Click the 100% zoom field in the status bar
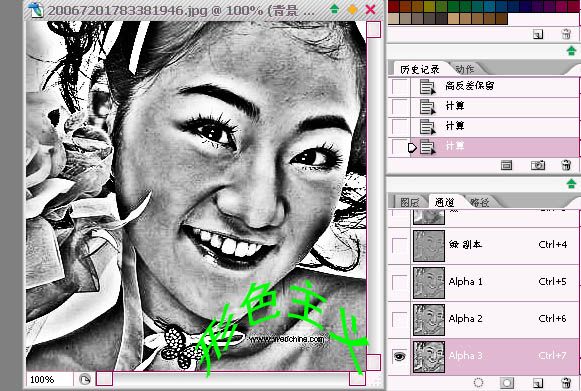581x391 pixels. click(49, 380)
